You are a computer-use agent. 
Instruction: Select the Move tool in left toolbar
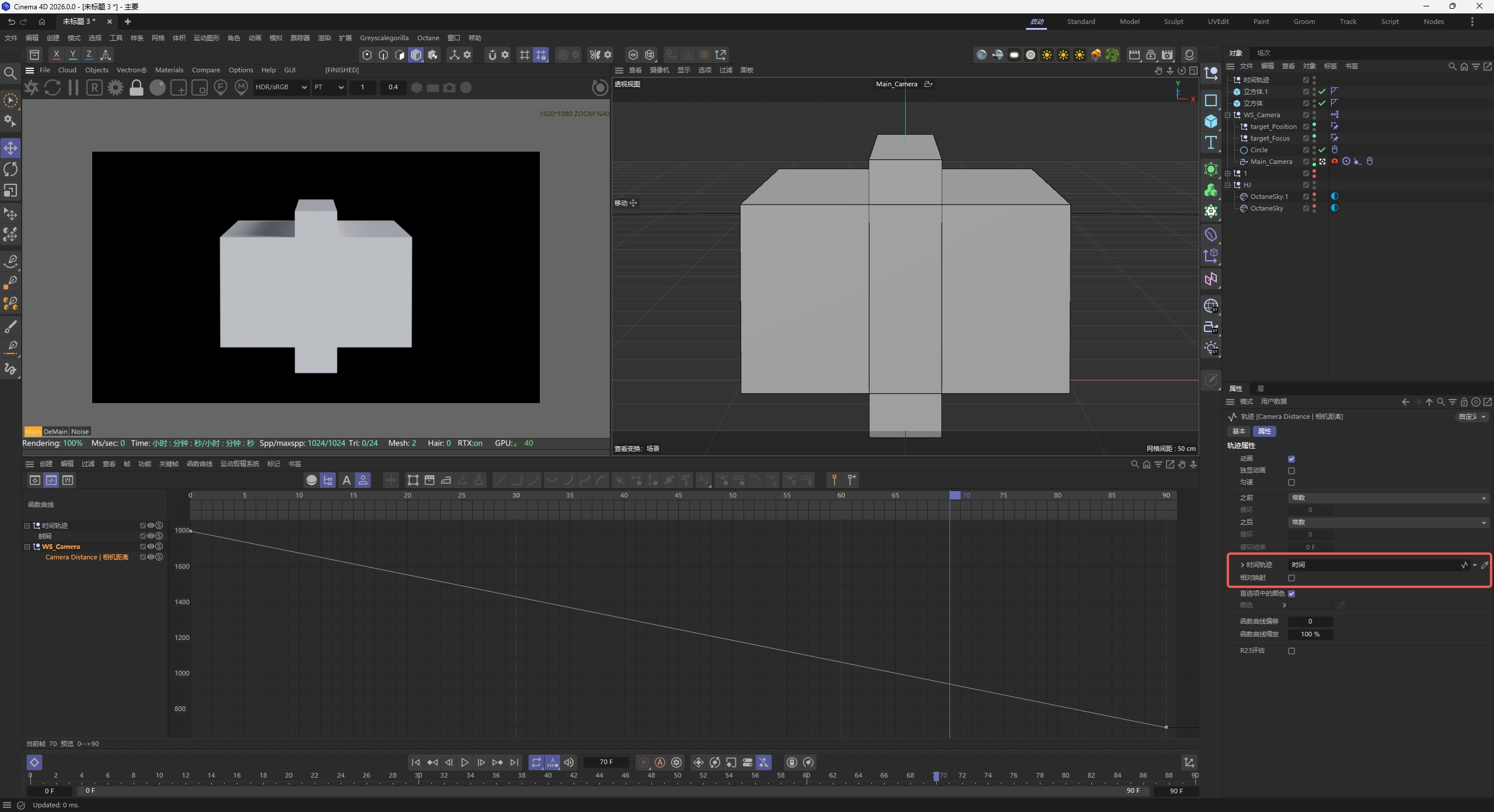11,148
